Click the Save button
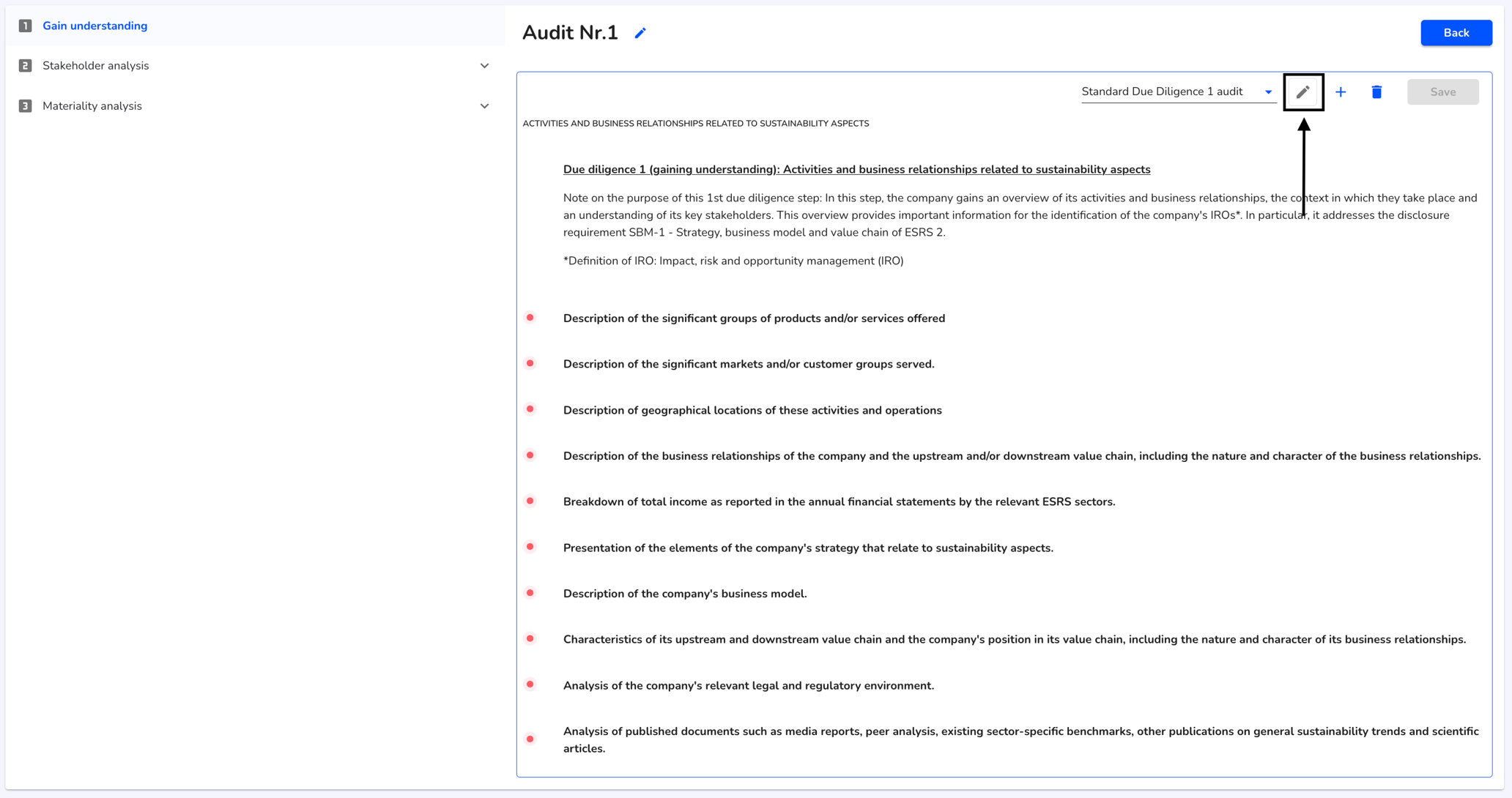The image size is (1512, 798). pos(1443,92)
